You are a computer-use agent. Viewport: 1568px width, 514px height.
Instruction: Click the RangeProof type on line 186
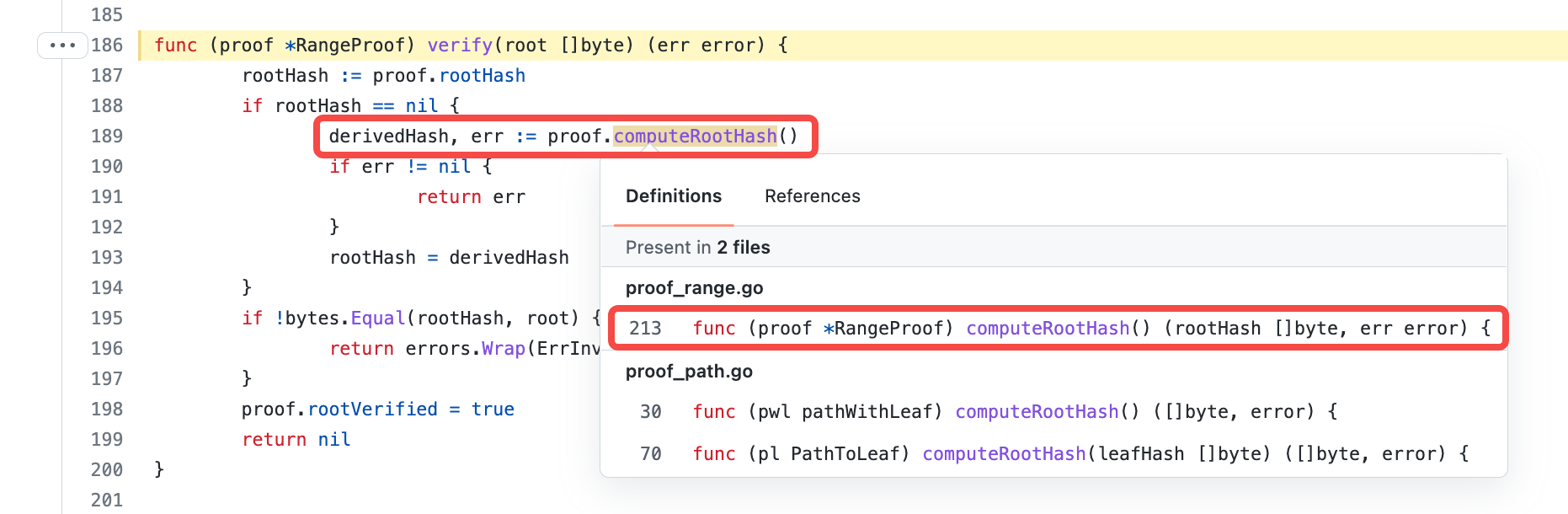(349, 46)
